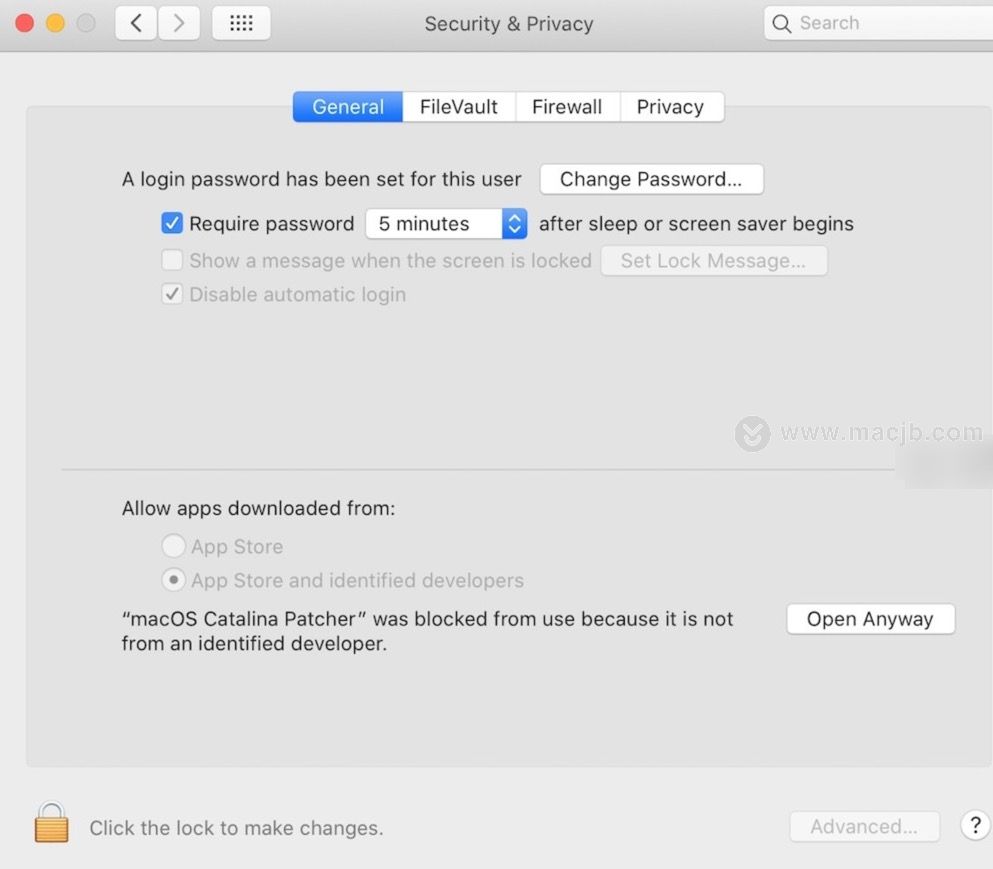The width and height of the screenshot is (993, 869).
Task: Click the lock icon to make changes
Action: [x=51, y=824]
